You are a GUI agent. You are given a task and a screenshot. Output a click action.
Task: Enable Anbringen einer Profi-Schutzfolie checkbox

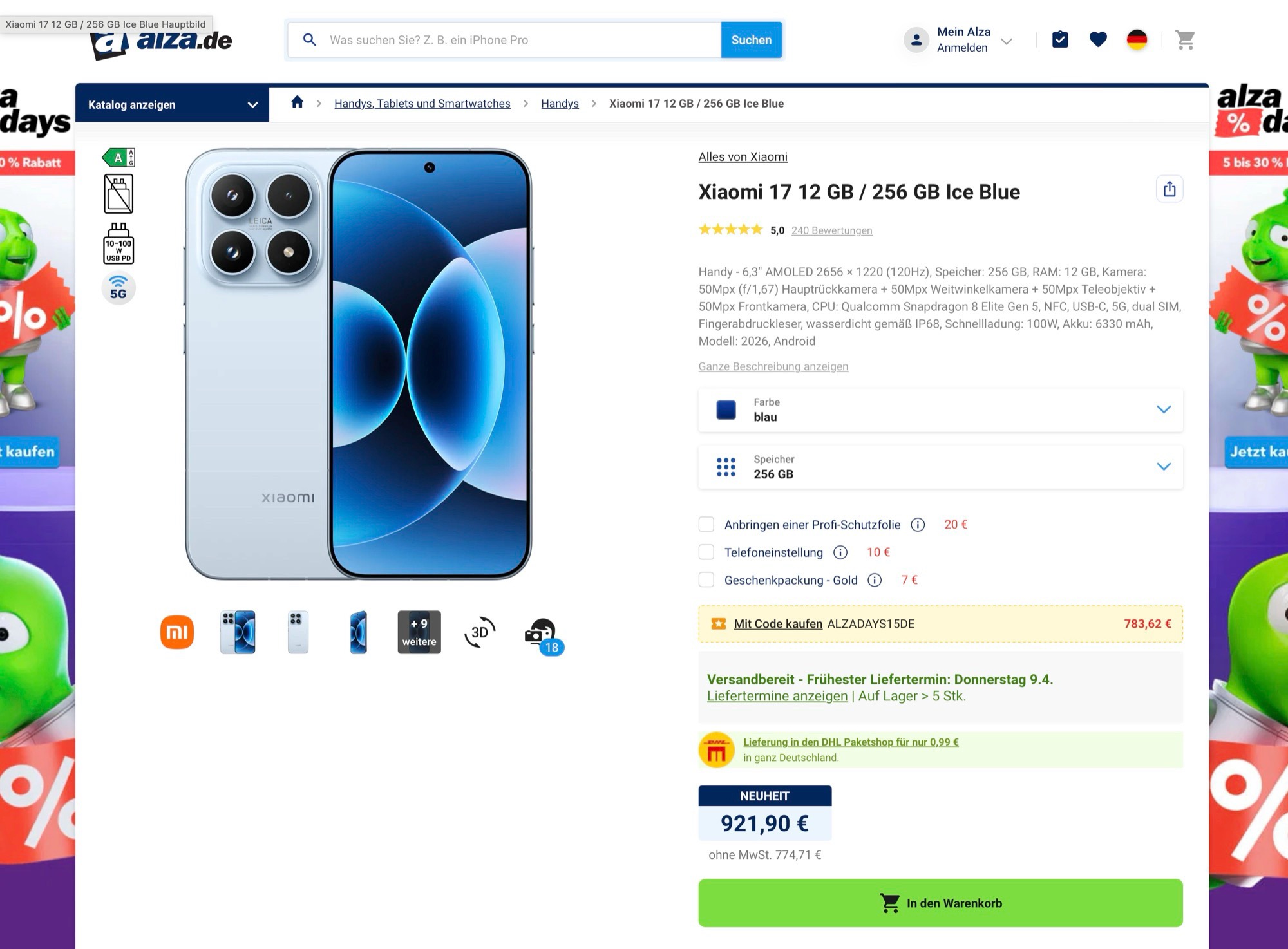coord(706,525)
